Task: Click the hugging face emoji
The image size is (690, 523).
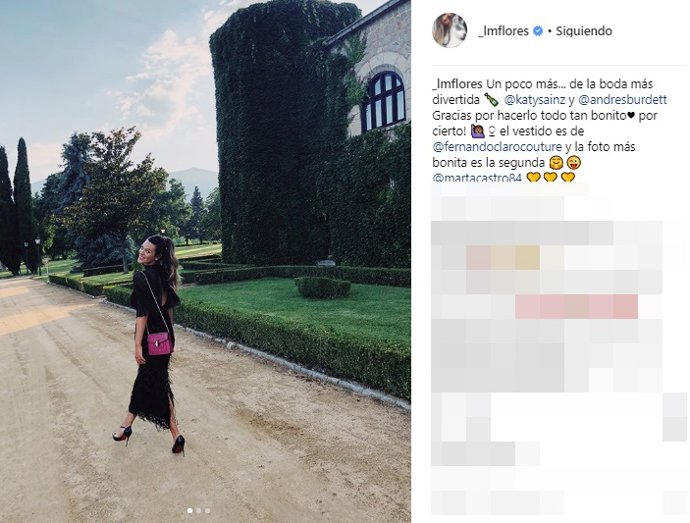Action: (556, 162)
